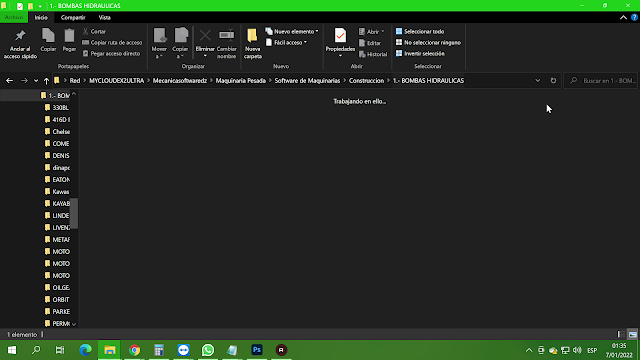Open the Archivo menu
Image resolution: width=640 pixels, height=360 pixels.
pos(14,18)
